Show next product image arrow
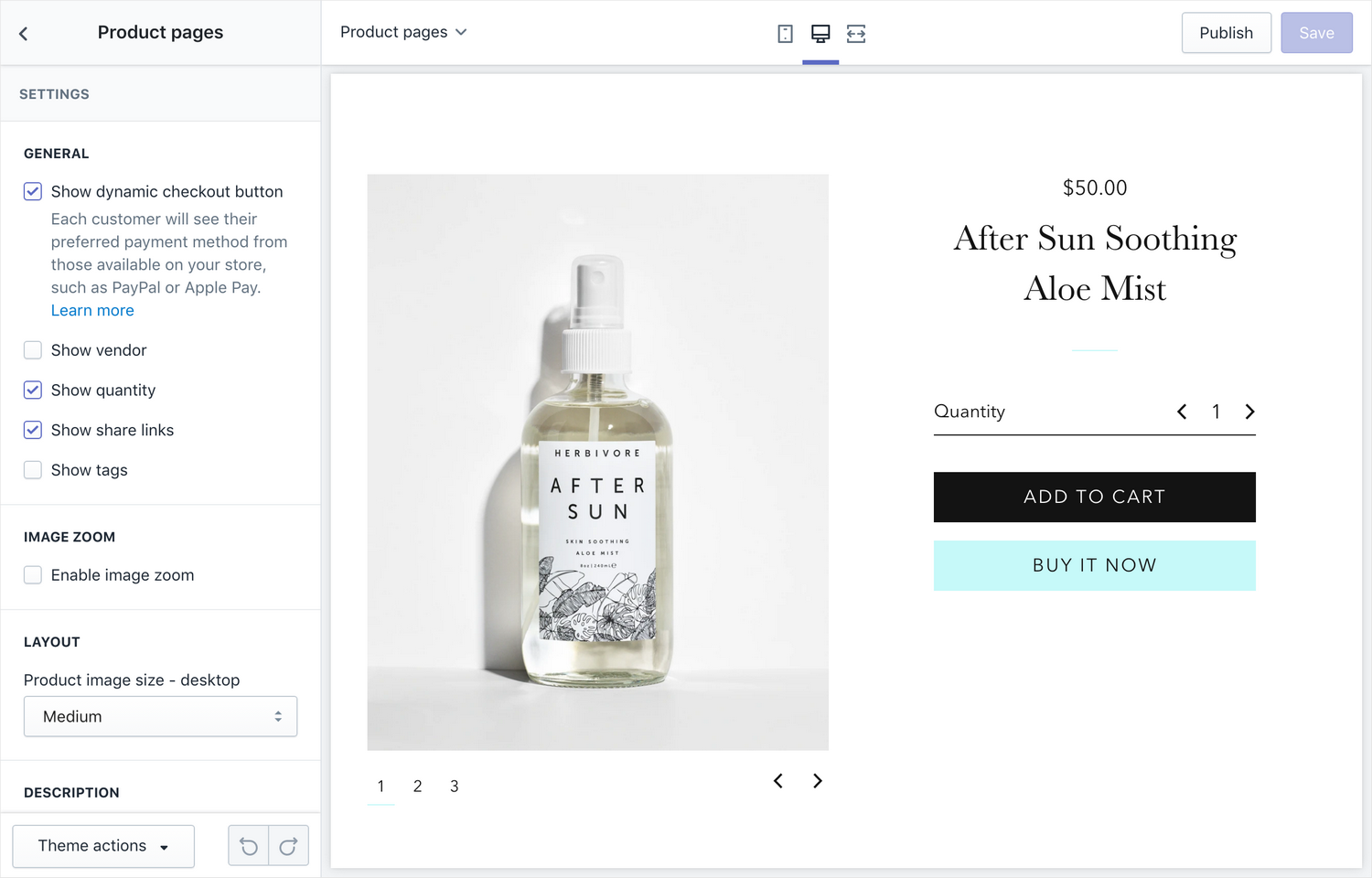This screenshot has height=878, width=1372. 818,781
